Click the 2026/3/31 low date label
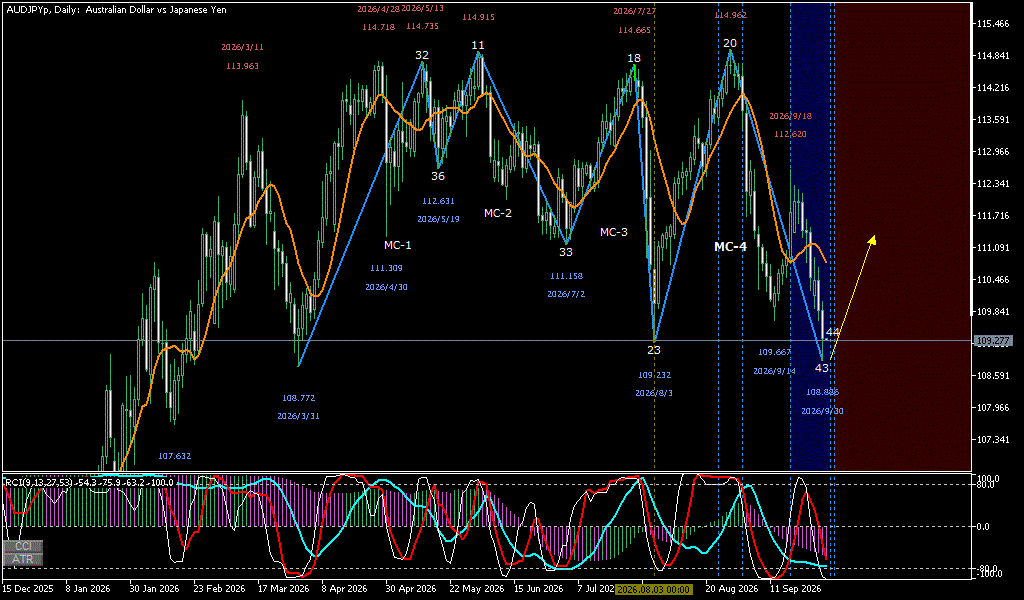 pos(298,417)
